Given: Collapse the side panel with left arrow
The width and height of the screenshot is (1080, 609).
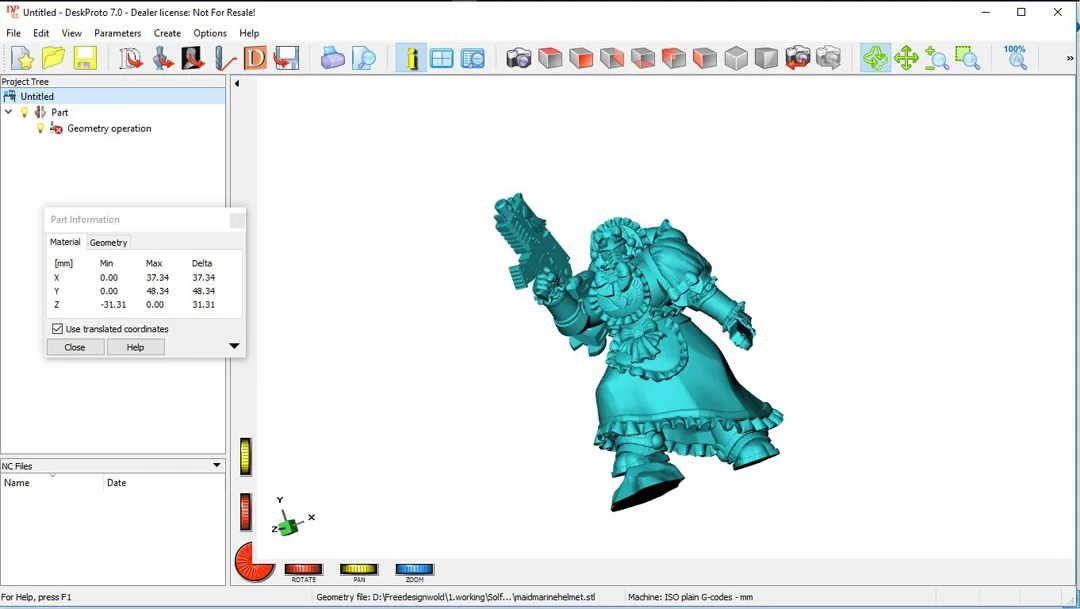Looking at the screenshot, I should [x=237, y=83].
